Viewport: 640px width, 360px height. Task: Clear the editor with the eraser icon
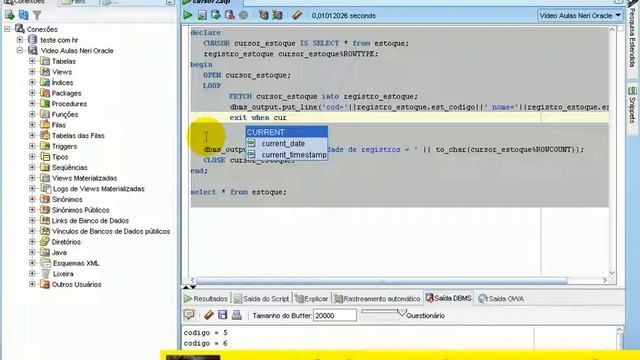pyautogui.click(x=297, y=16)
